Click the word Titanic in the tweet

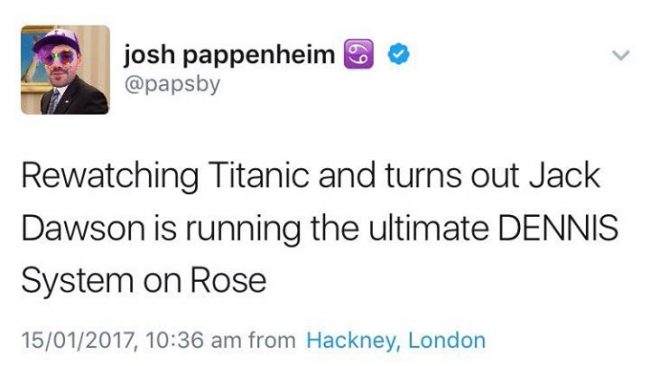259,175
